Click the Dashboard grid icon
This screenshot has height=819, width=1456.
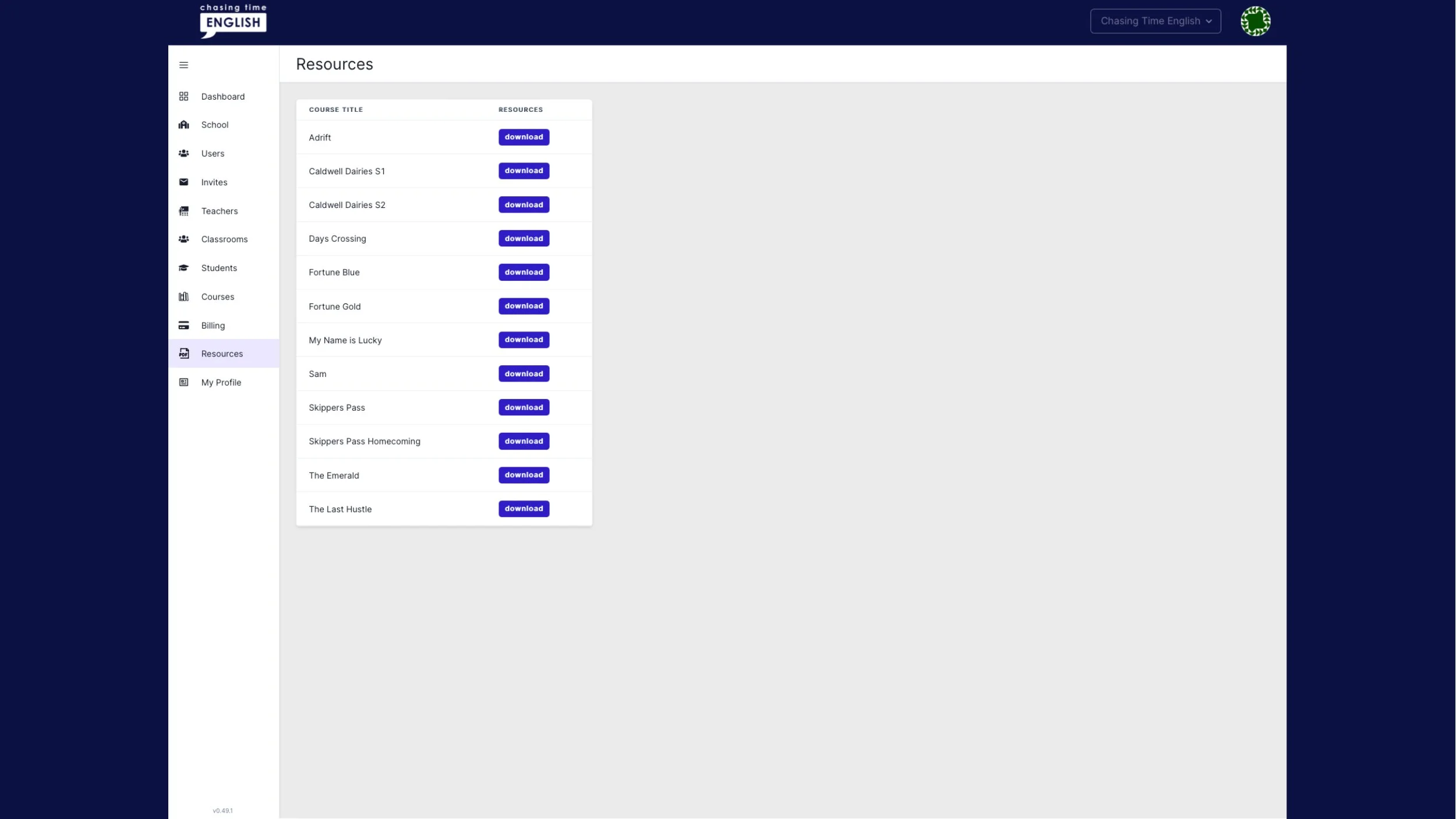(x=183, y=96)
